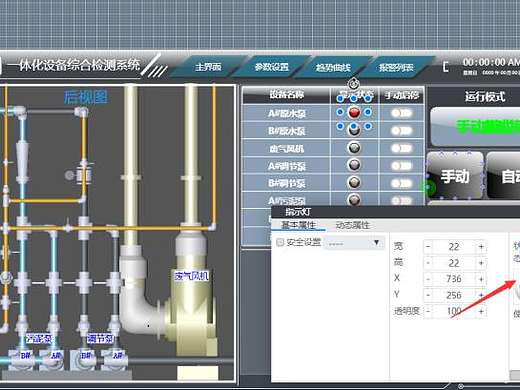
Task: Click the 自动 mode button
Action: click(503, 176)
